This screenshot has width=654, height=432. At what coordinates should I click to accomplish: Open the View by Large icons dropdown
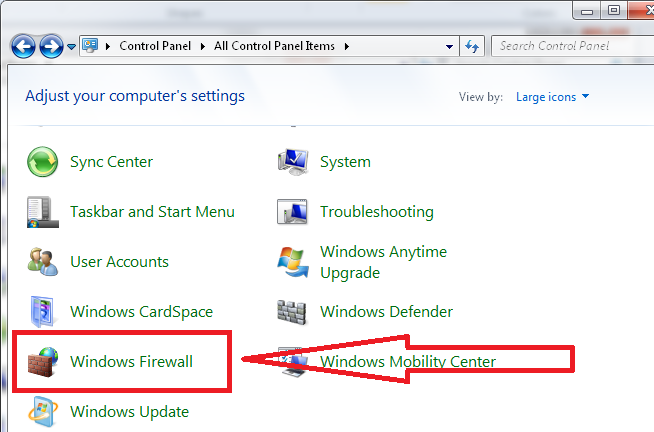(552, 97)
